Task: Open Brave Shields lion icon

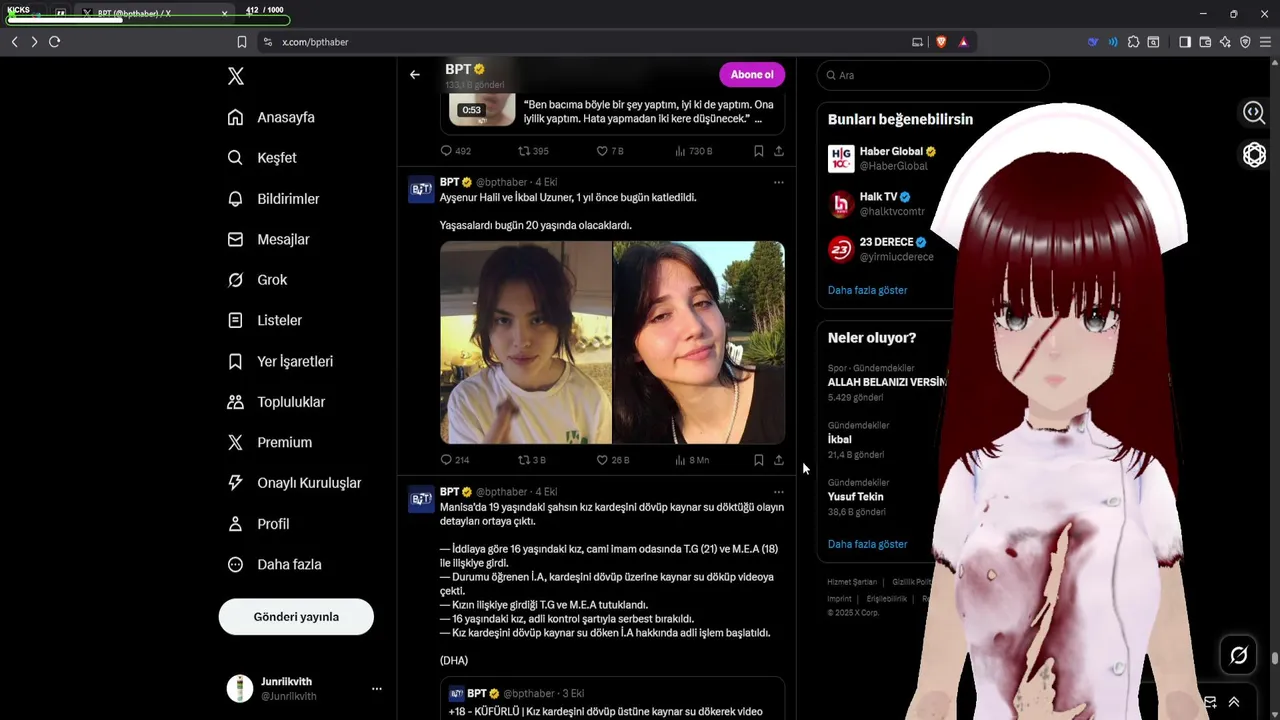Action: coord(941,42)
